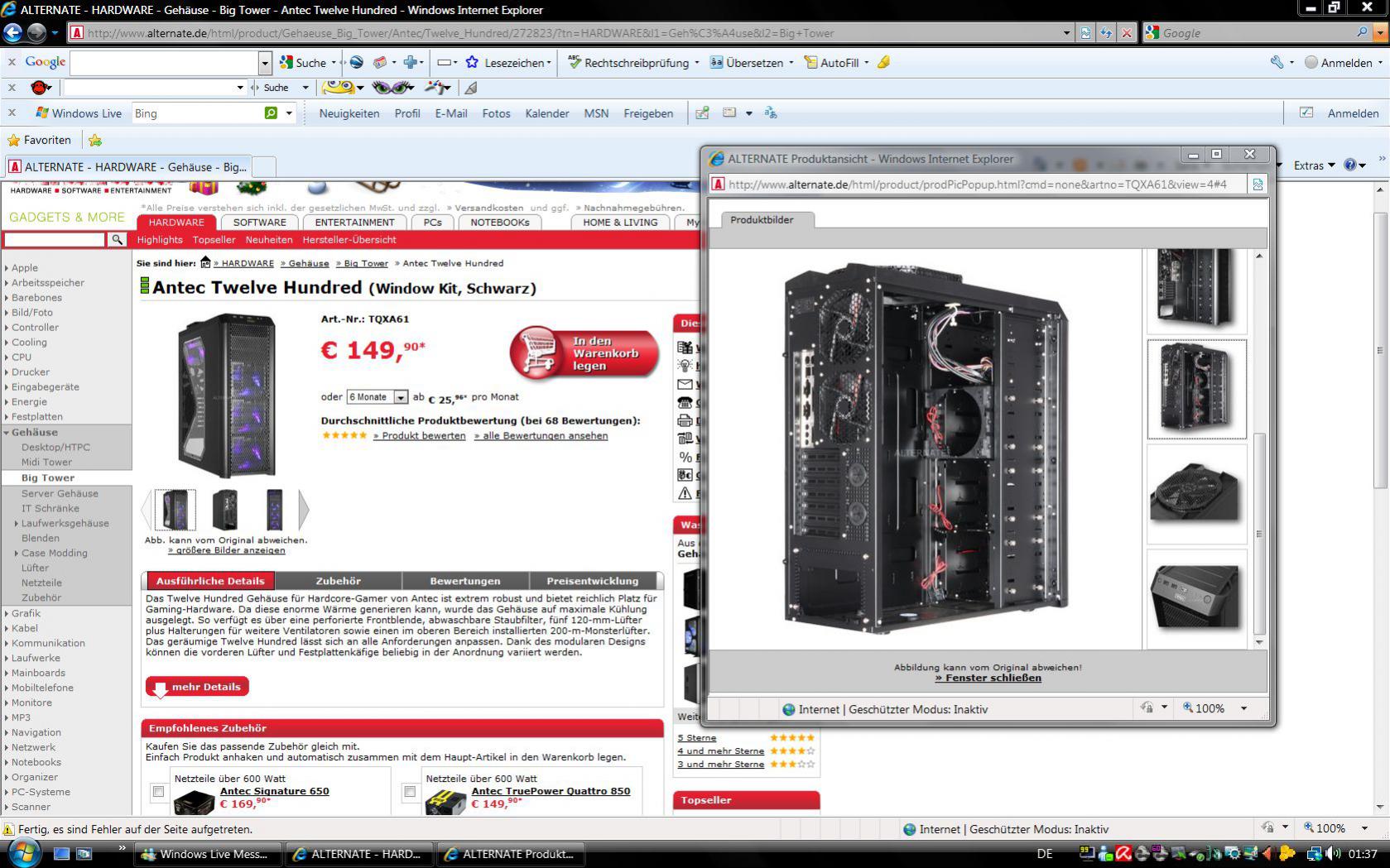Screen dimensions: 1390x868
Task: Tick the checkbox for Antec Signature 650
Action: click(x=158, y=792)
